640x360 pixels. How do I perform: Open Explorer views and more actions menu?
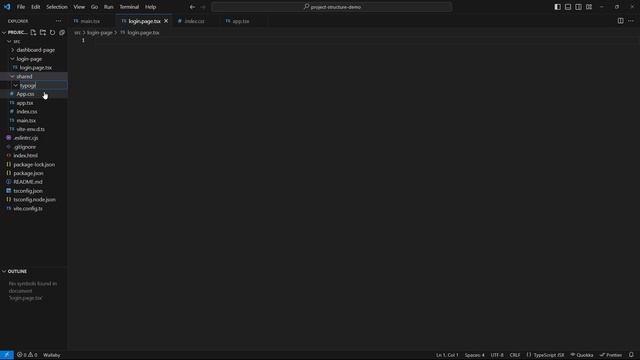pos(58,21)
